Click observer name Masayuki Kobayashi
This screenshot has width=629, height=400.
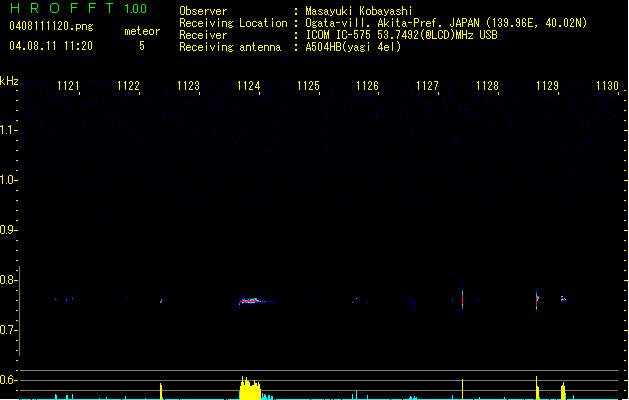[x=359, y=11]
